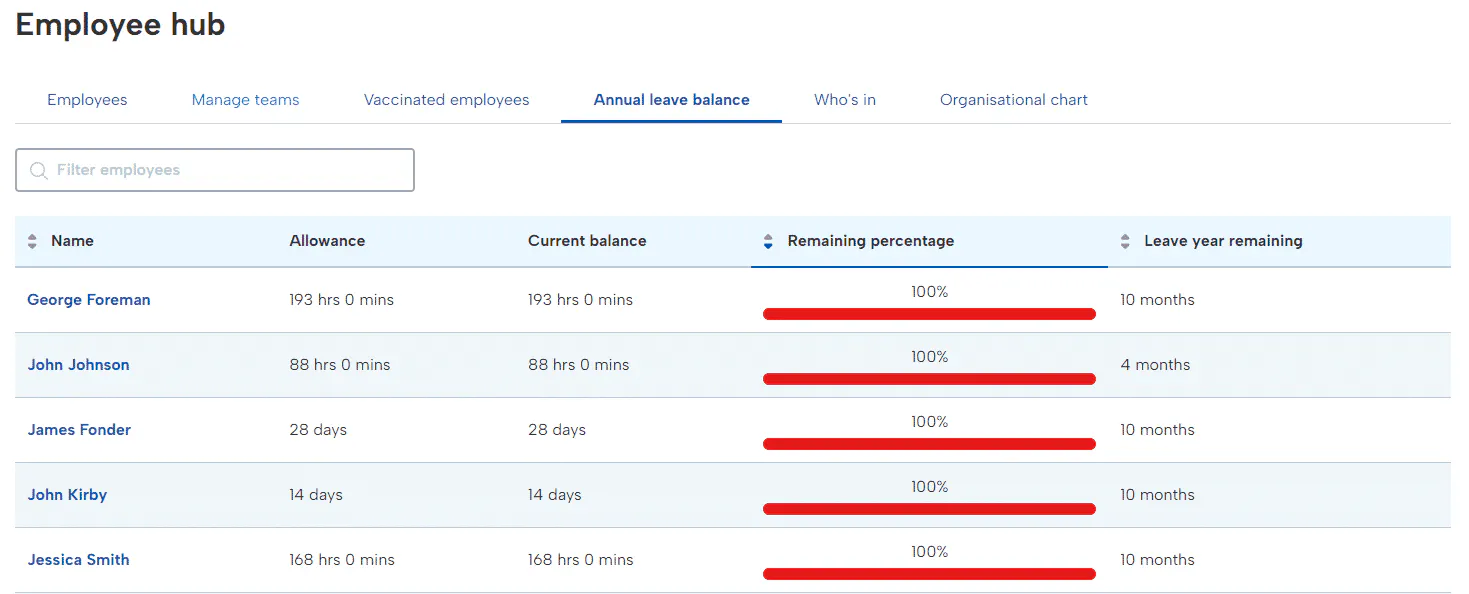
Task: Open John Johnson's profile link
Action: [x=79, y=365]
